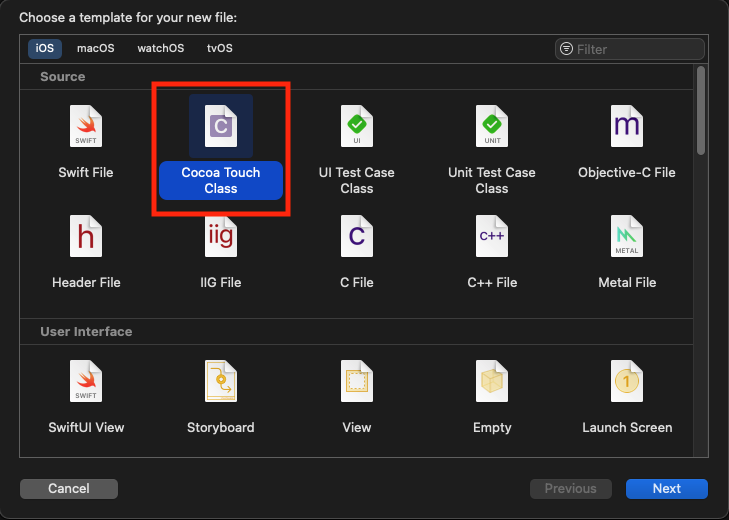
Task: Select the SwiftUI View template icon
Action: pyautogui.click(x=86, y=381)
